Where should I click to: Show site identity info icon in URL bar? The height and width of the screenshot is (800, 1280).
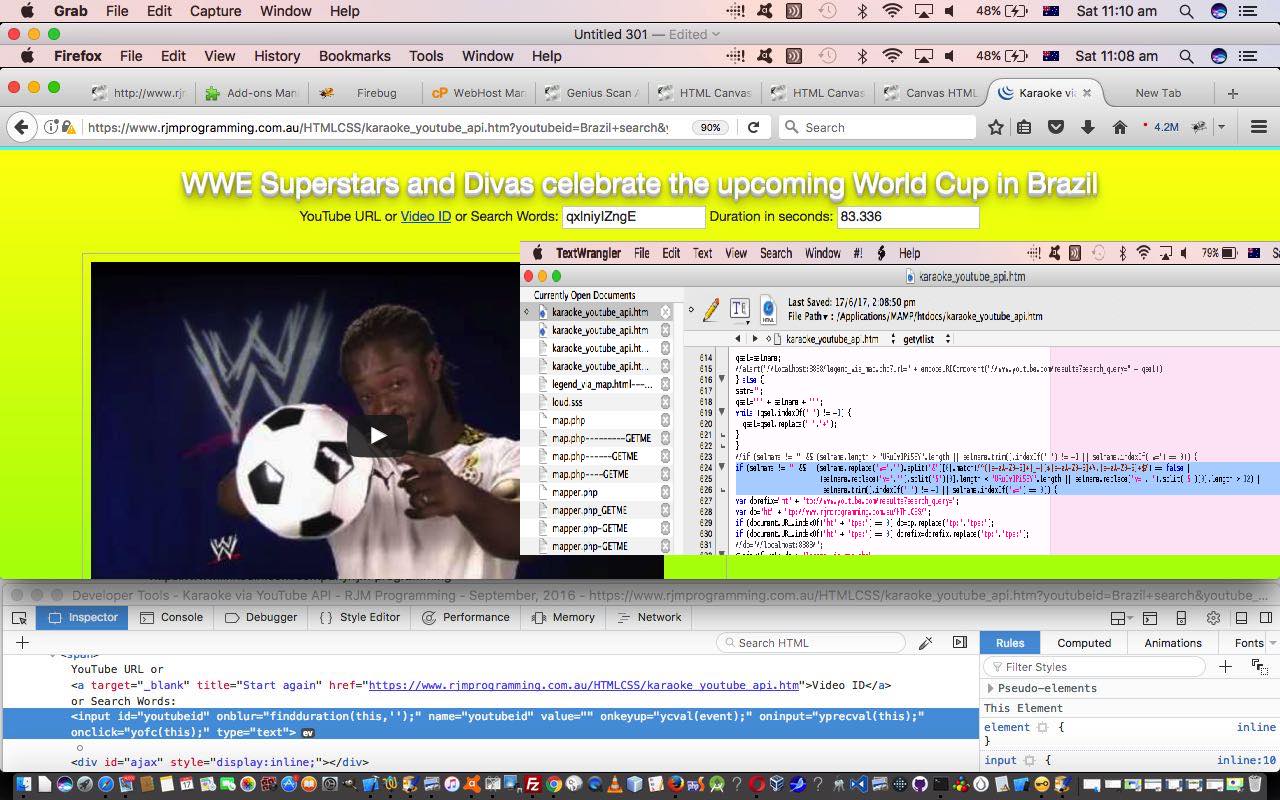(x=50, y=127)
